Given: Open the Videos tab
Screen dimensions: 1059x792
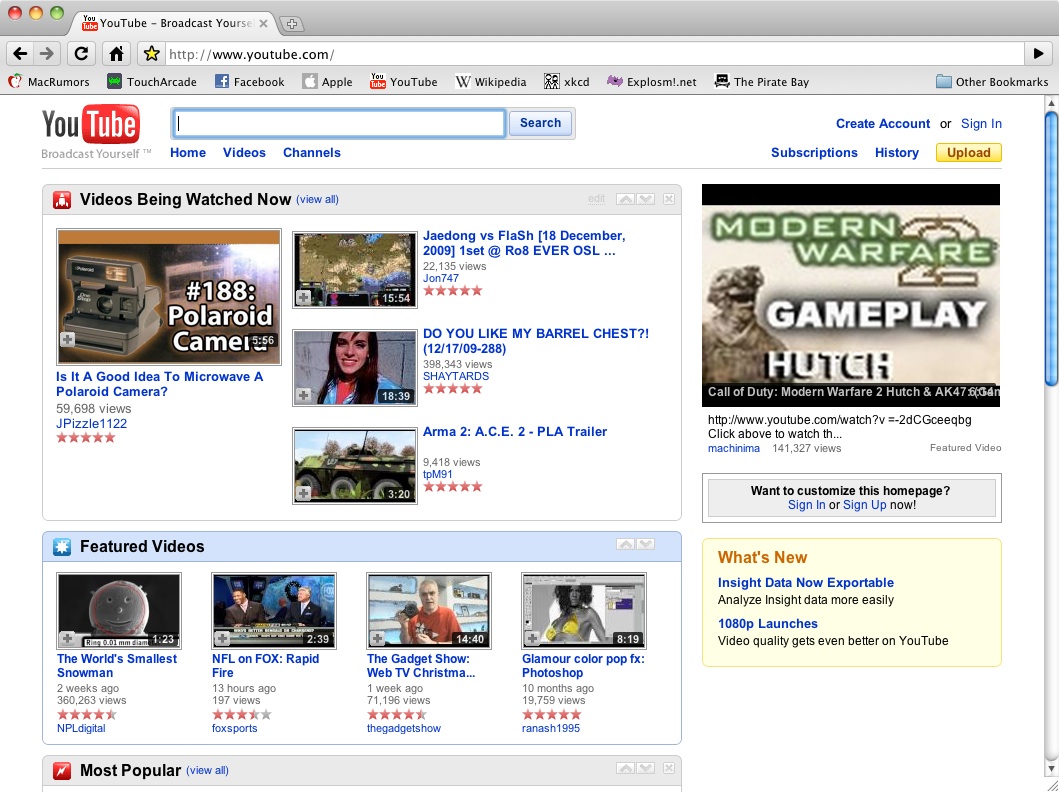Looking at the screenshot, I should [244, 153].
